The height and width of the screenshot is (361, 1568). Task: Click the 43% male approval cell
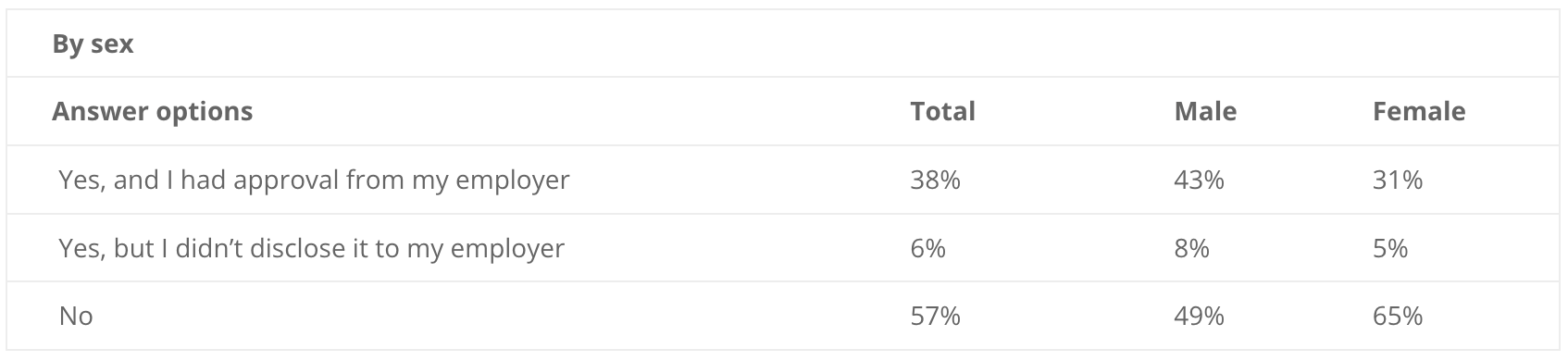1199,180
